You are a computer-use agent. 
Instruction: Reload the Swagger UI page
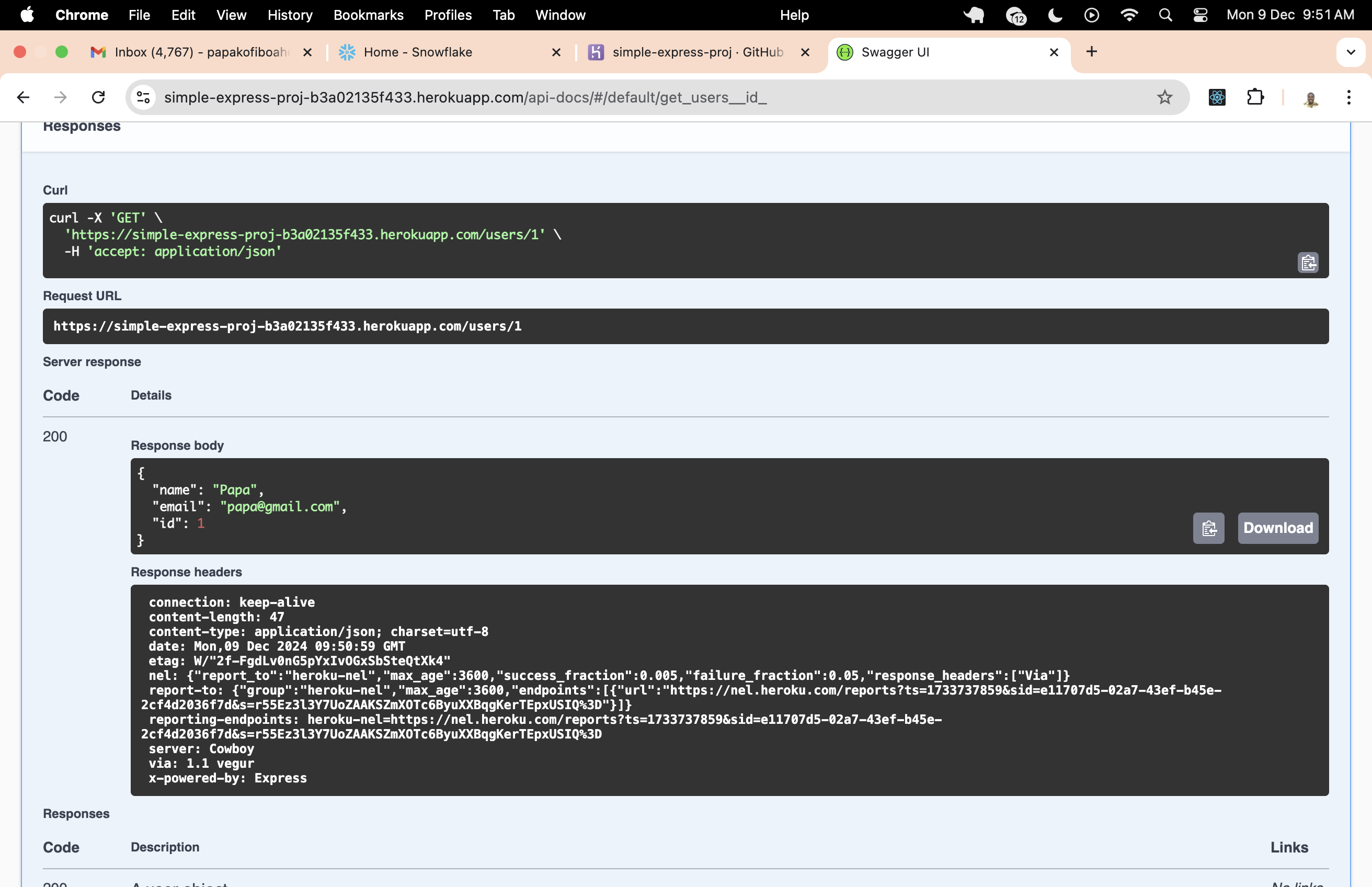pyautogui.click(x=98, y=97)
